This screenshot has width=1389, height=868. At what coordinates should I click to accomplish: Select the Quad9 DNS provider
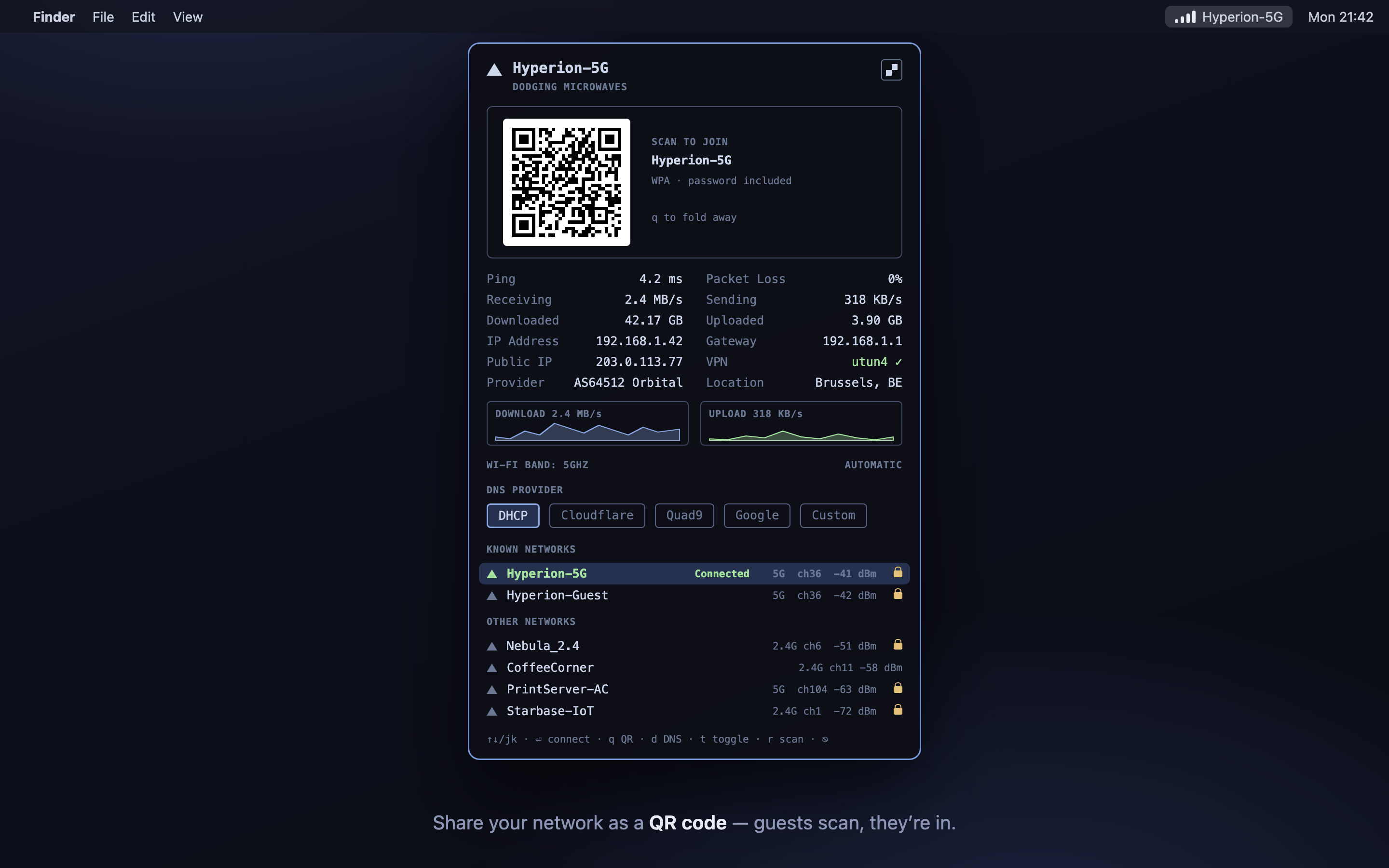(684, 515)
